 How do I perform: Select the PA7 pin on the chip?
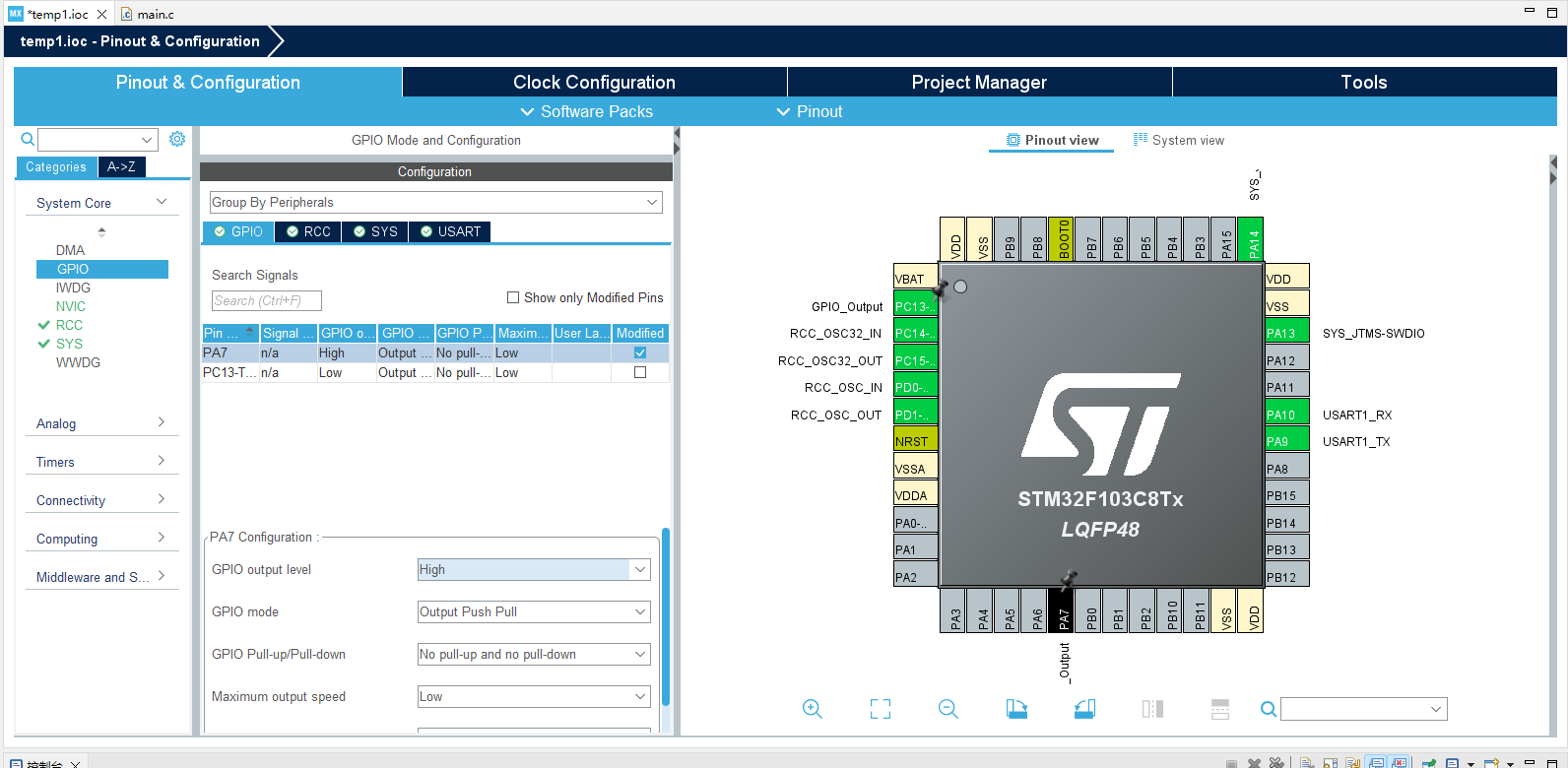point(1062,610)
